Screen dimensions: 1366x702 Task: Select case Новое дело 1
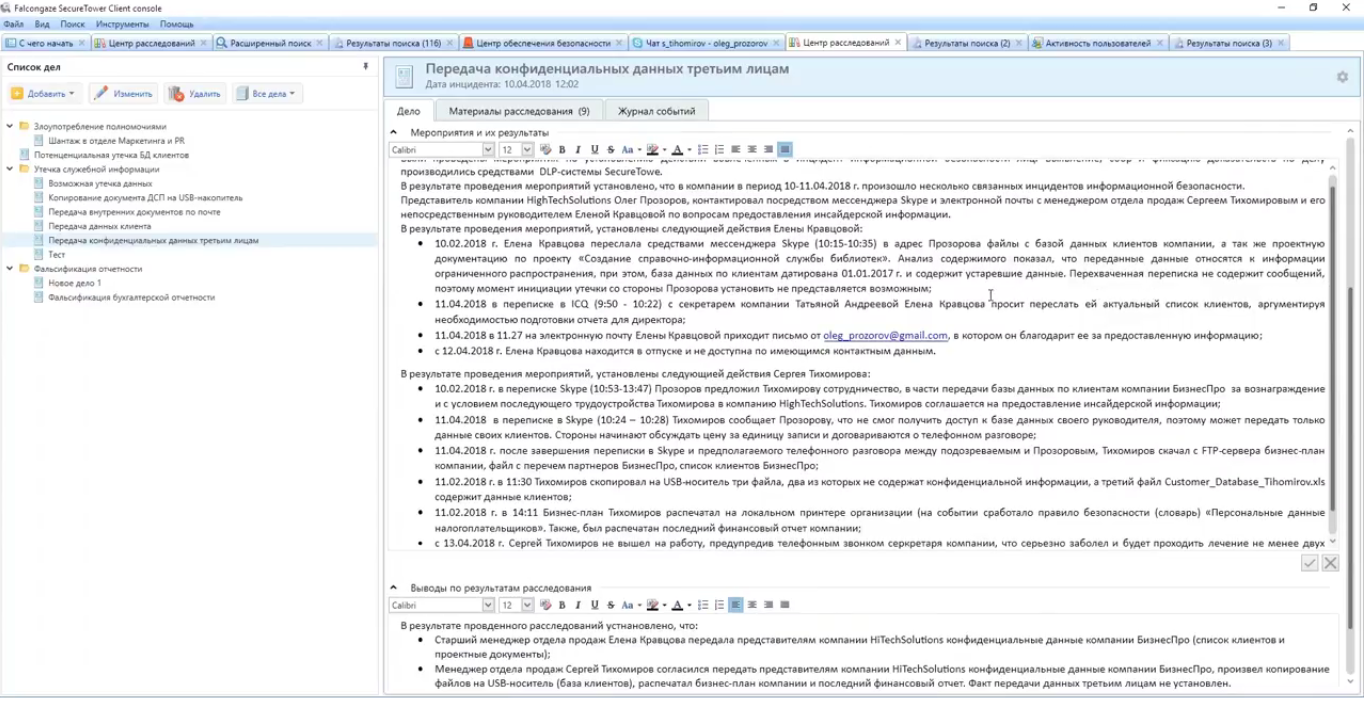click(74, 283)
